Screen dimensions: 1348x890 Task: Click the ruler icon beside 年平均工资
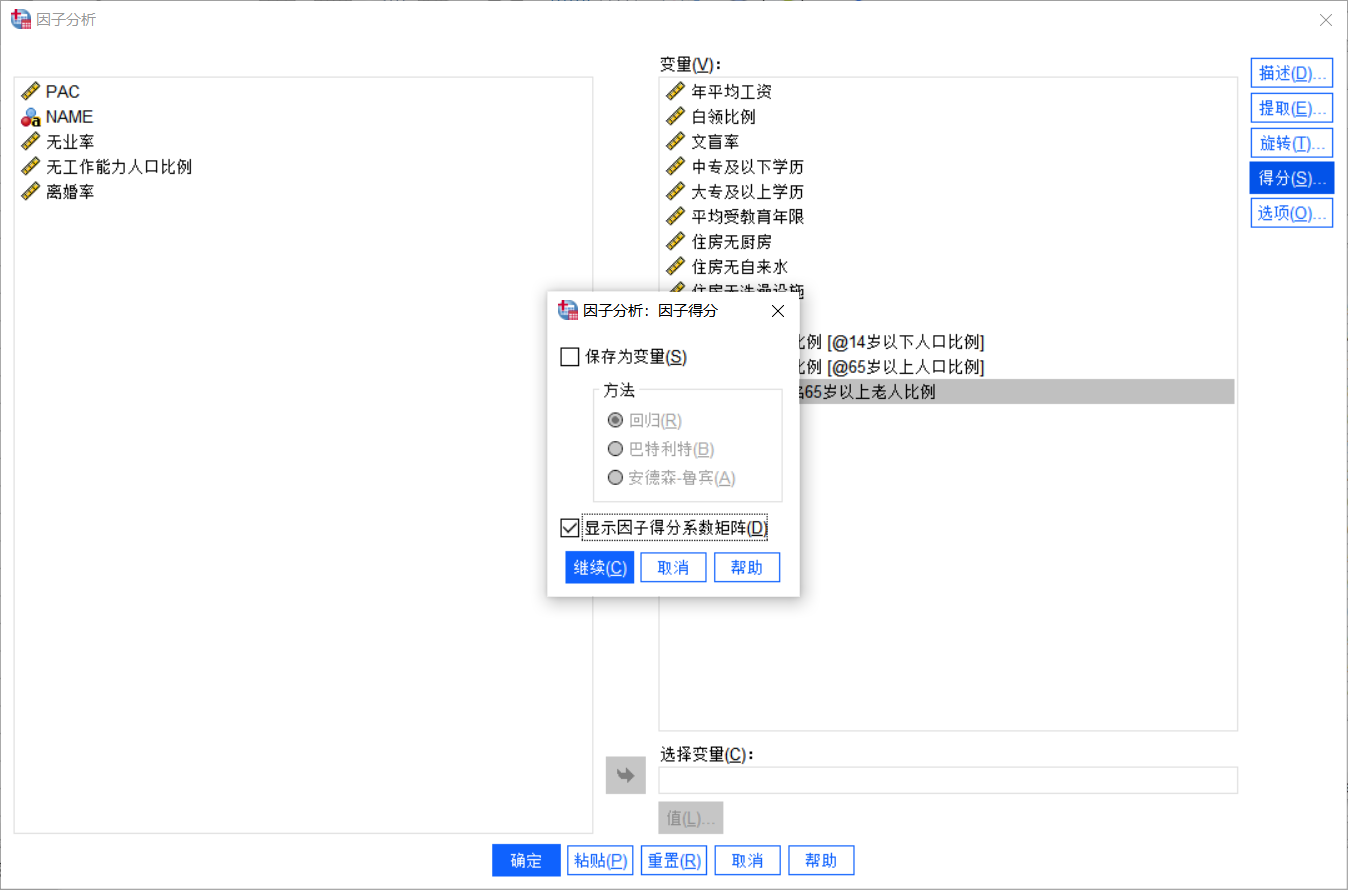pos(676,91)
